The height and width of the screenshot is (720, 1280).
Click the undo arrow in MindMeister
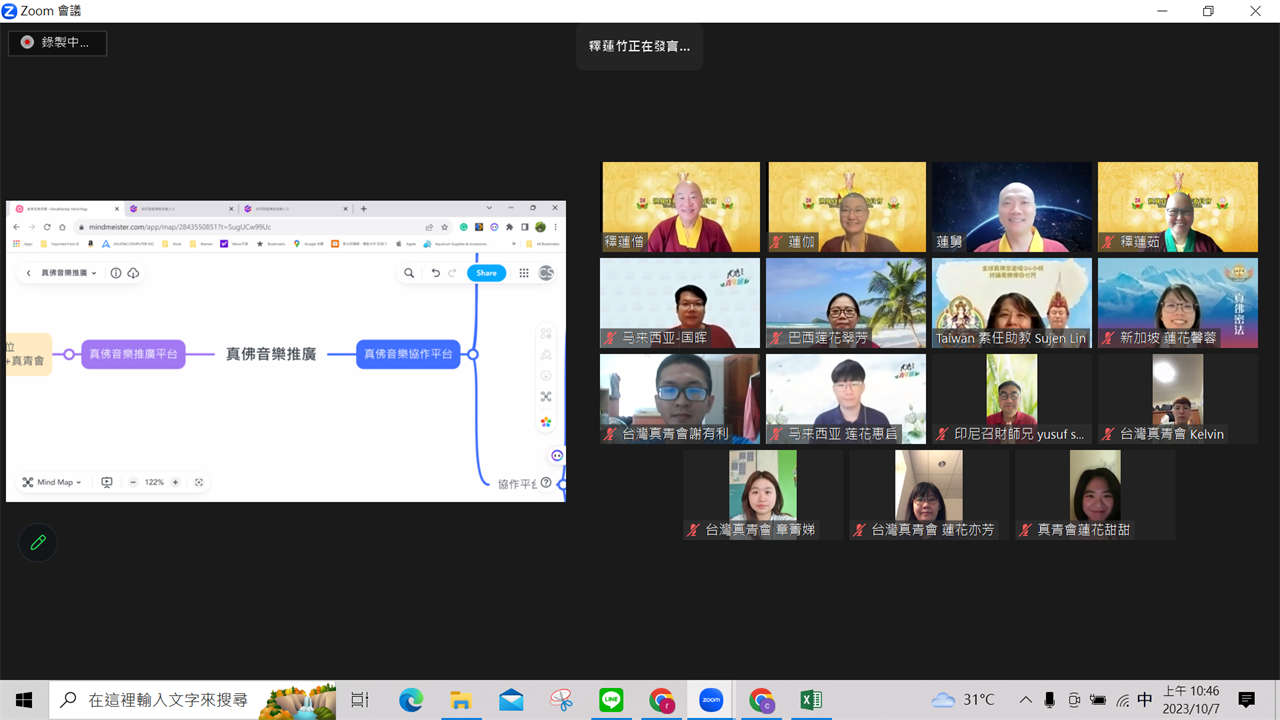pyautogui.click(x=435, y=273)
